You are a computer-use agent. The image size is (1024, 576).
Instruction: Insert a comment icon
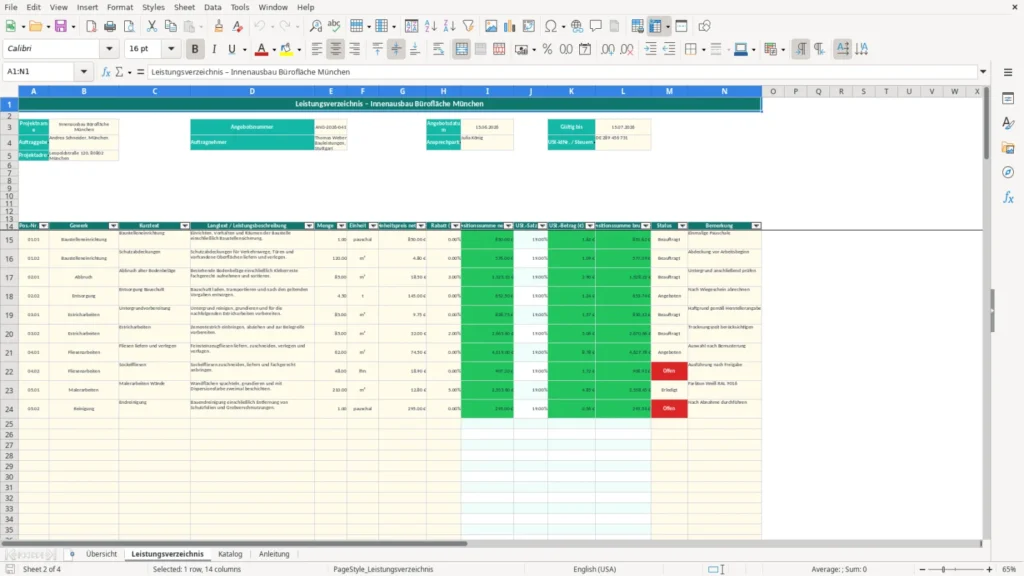596,26
